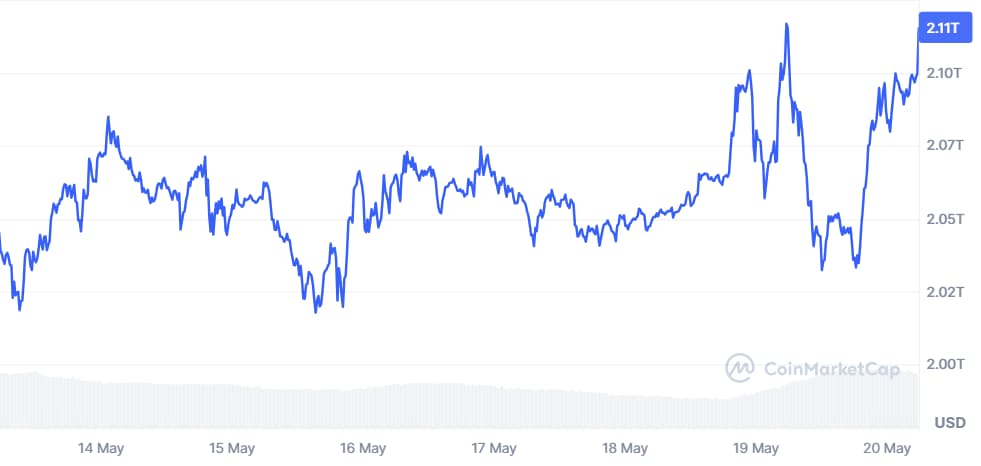
Task: Click the 2.00T y-axis label
Action: pyautogui.click(x=943, y=364)
